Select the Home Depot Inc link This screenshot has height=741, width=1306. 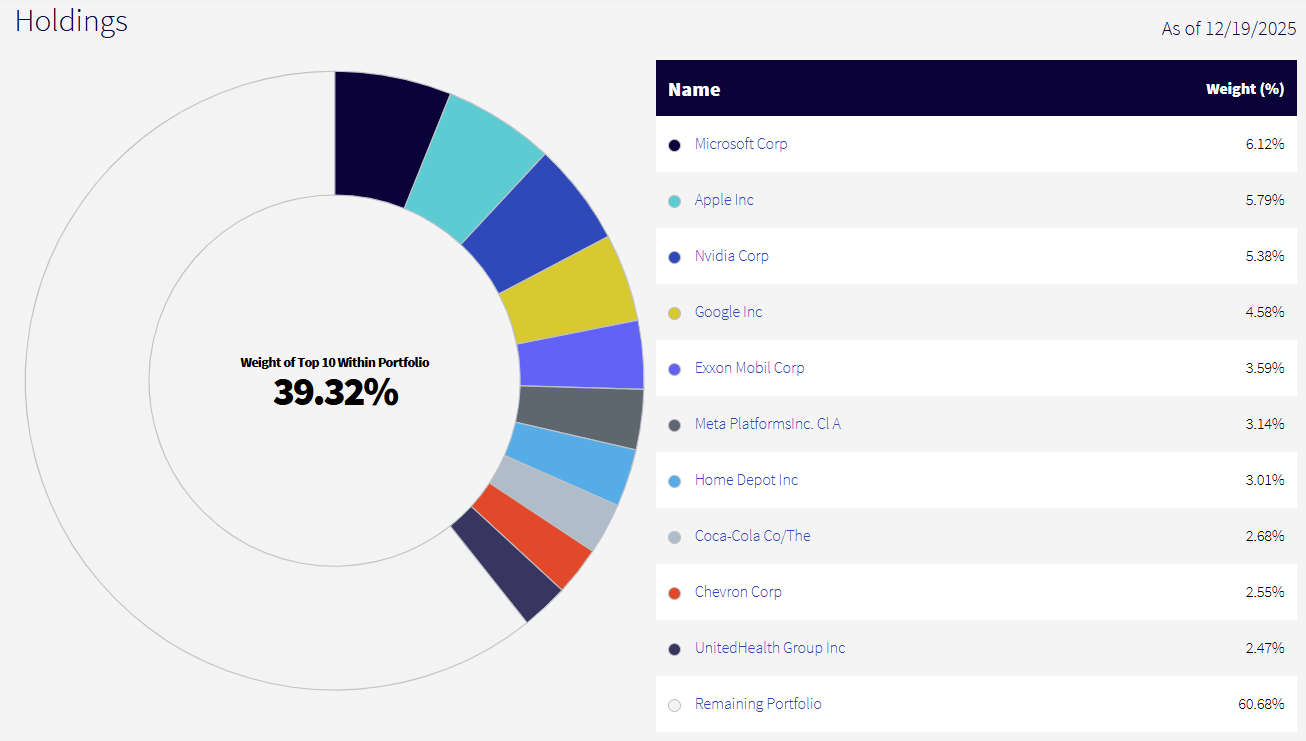746,479
